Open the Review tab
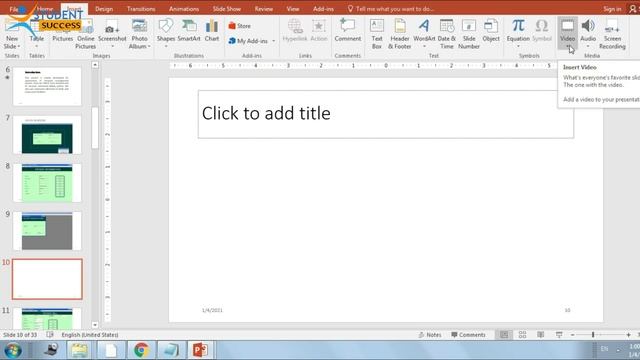This screenshot has width=640, height=360. pos(264,9)
